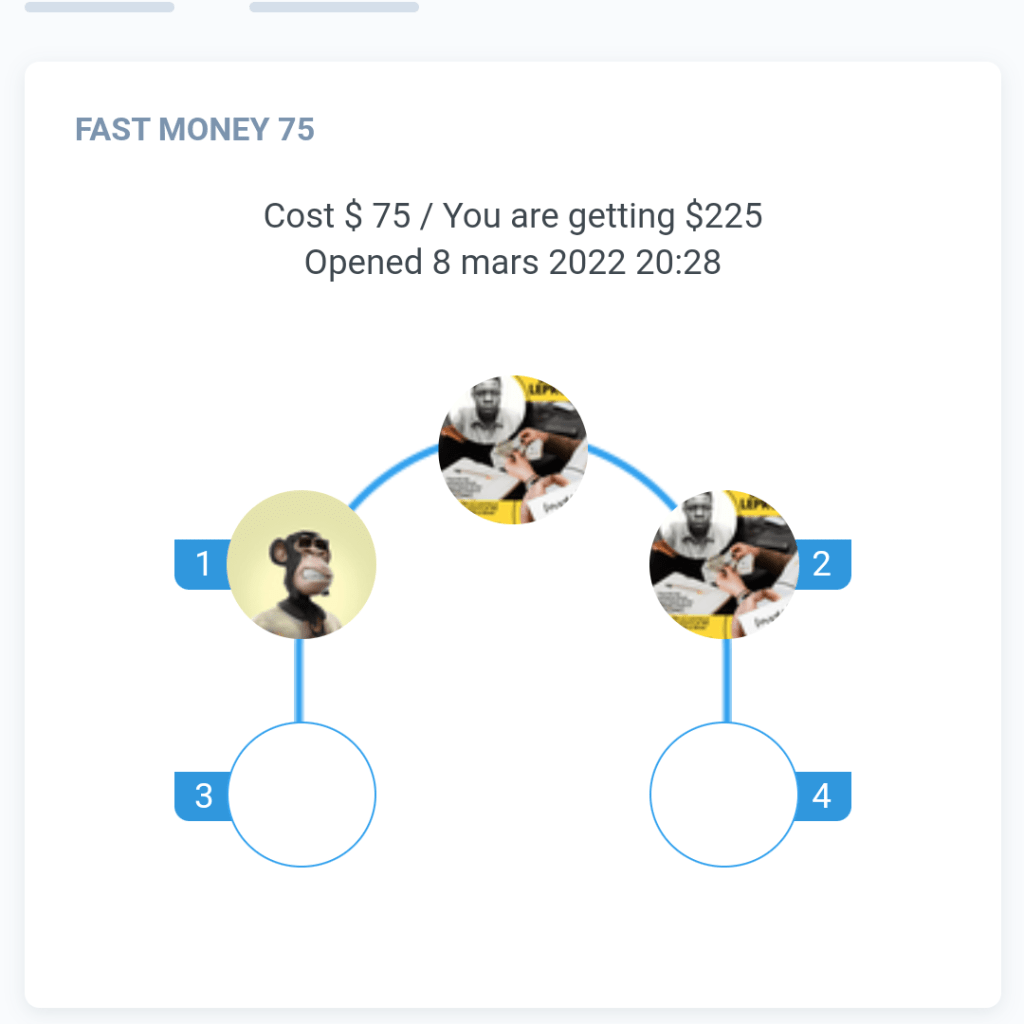The height and width of the screenshot is (1024, 1024).
Task: Click the 'Opened 8 mars 2022 20:28' date
Action: coord(512,262)
